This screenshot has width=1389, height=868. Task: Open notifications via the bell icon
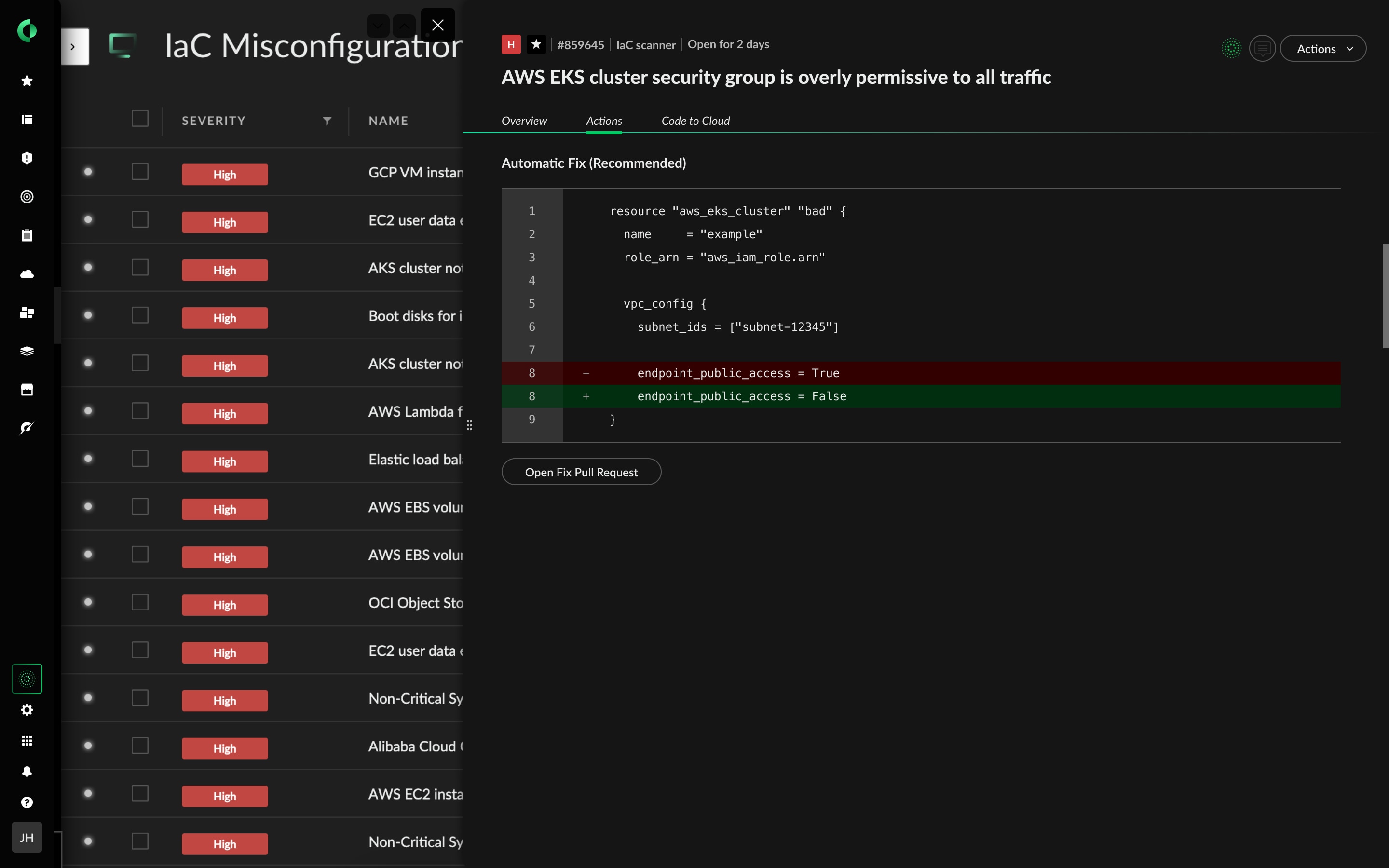pos(27,771)
